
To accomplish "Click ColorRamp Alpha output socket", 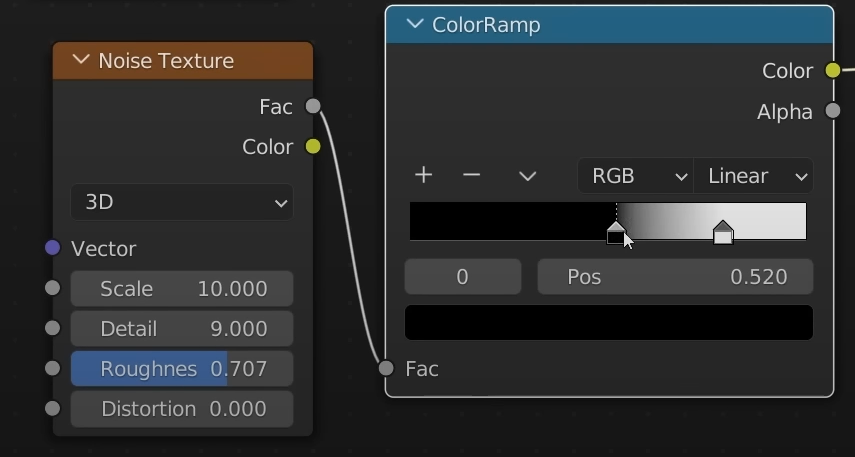I will (832, 111).
